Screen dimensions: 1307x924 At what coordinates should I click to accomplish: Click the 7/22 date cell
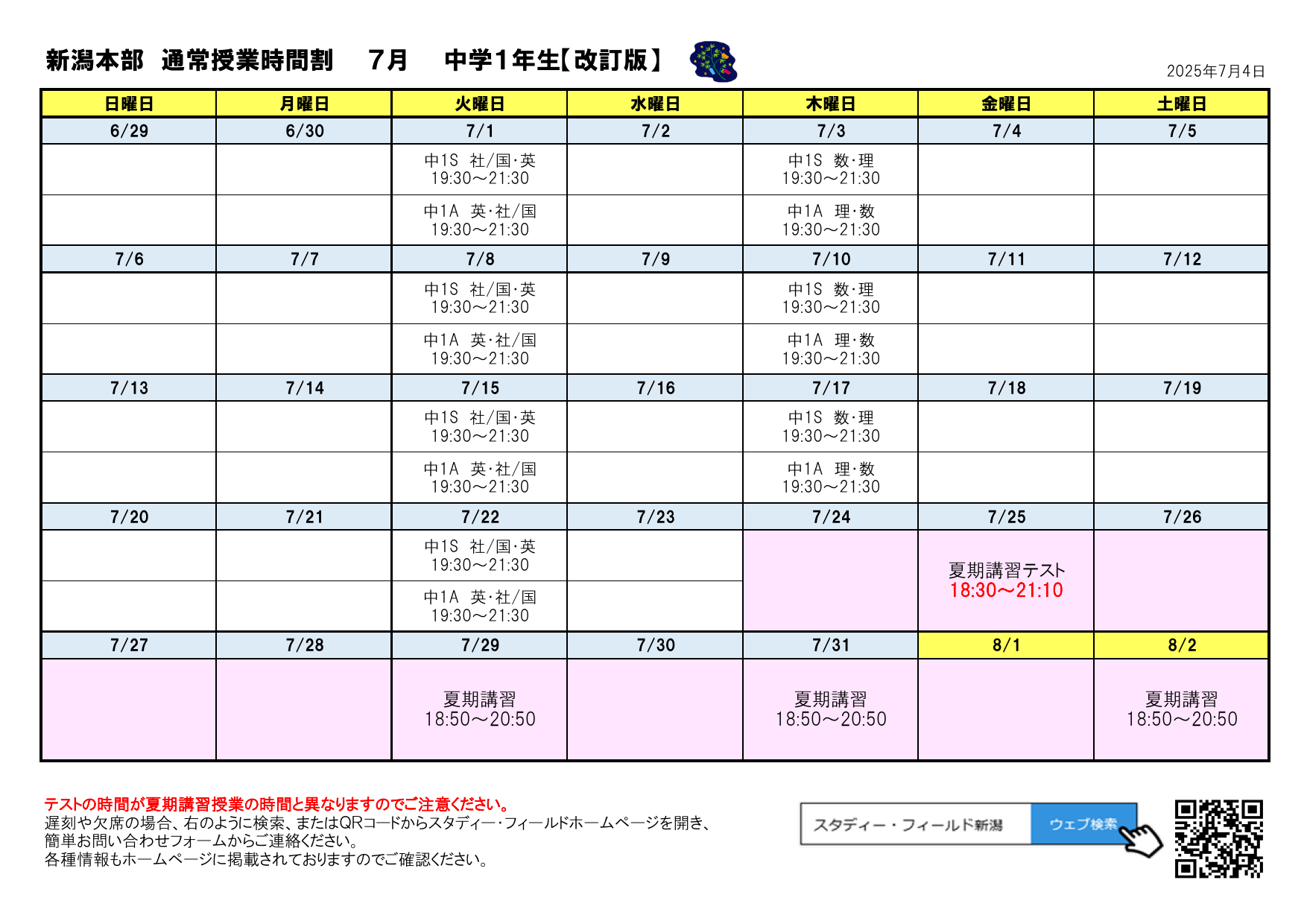tap(480, 517)
